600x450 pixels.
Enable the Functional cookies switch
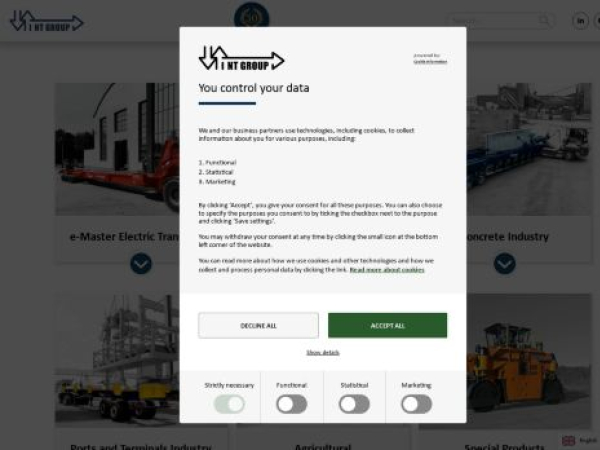[x=292, y=404]
